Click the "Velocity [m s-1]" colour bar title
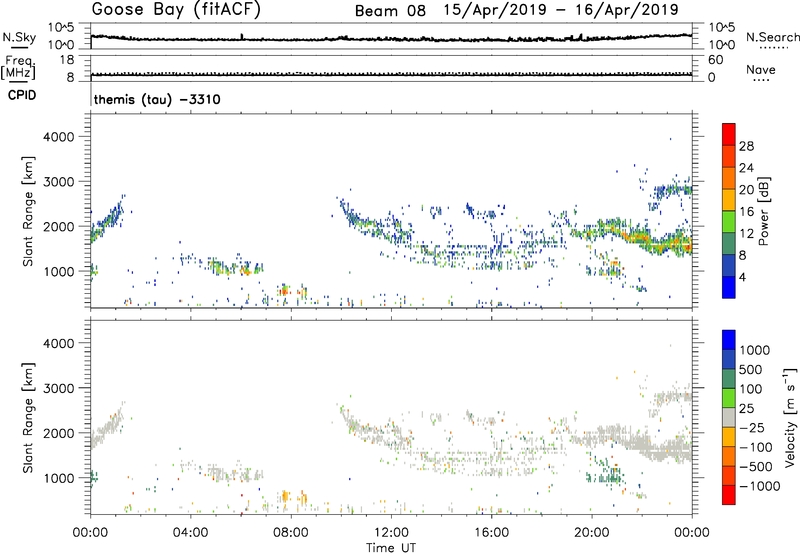The height and width of the screenshot is (554, 800). tap(790, 417)
